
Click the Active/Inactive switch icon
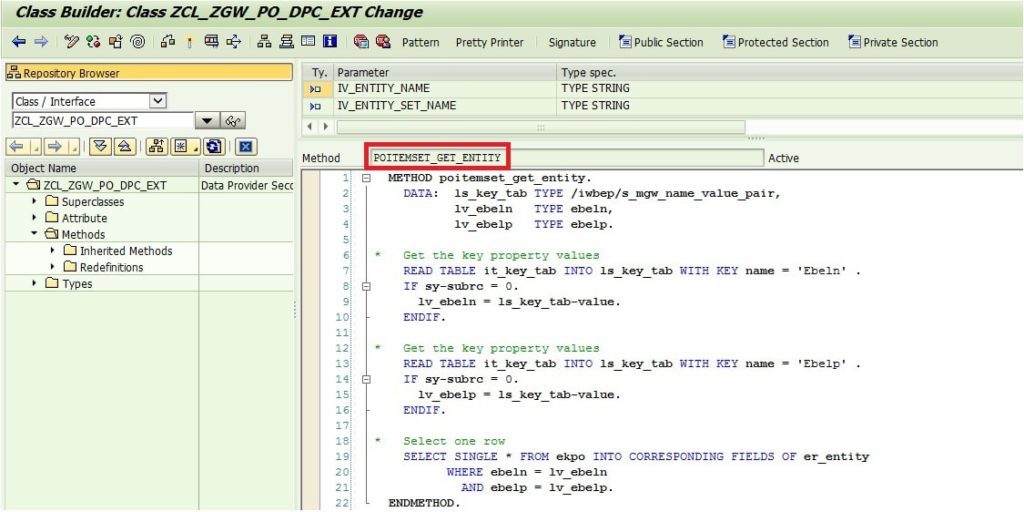pos(93,42)
